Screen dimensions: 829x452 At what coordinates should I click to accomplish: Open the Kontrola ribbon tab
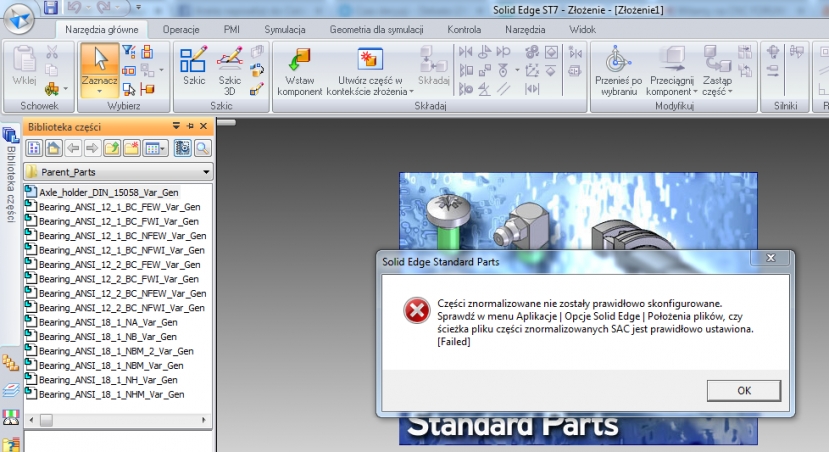click(x=464, y=30)
